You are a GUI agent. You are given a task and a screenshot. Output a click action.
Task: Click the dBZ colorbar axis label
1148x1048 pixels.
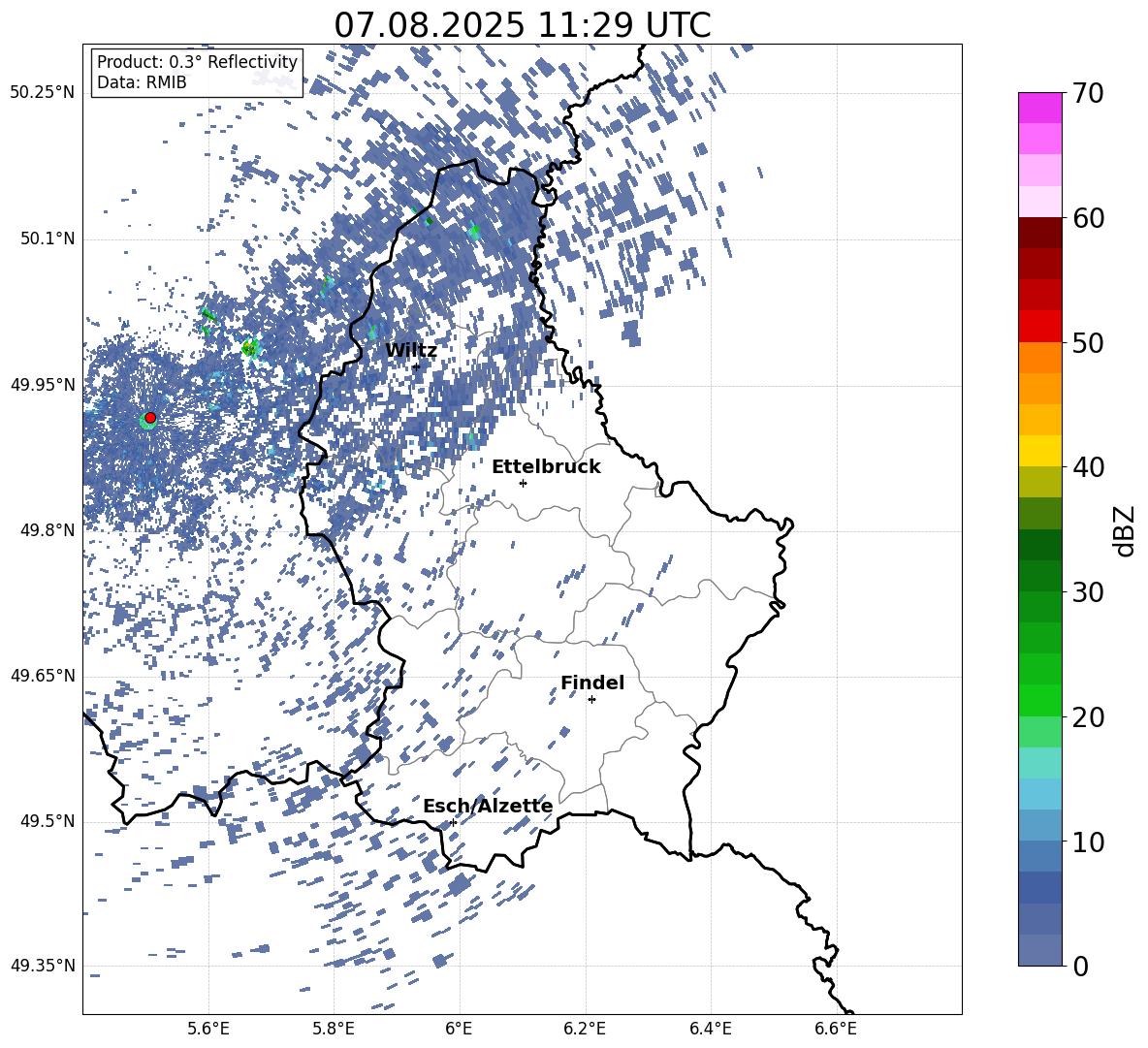click(1124, 530)
